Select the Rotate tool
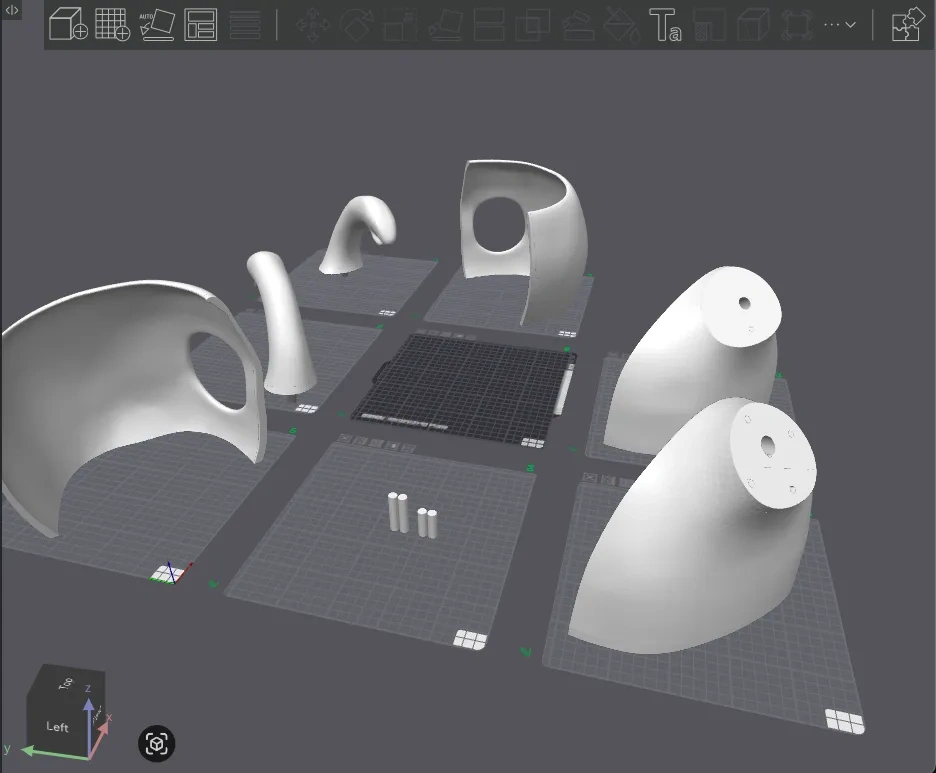Image resolution: width=936 pixels, height=773 pixels. coord(357,25)
